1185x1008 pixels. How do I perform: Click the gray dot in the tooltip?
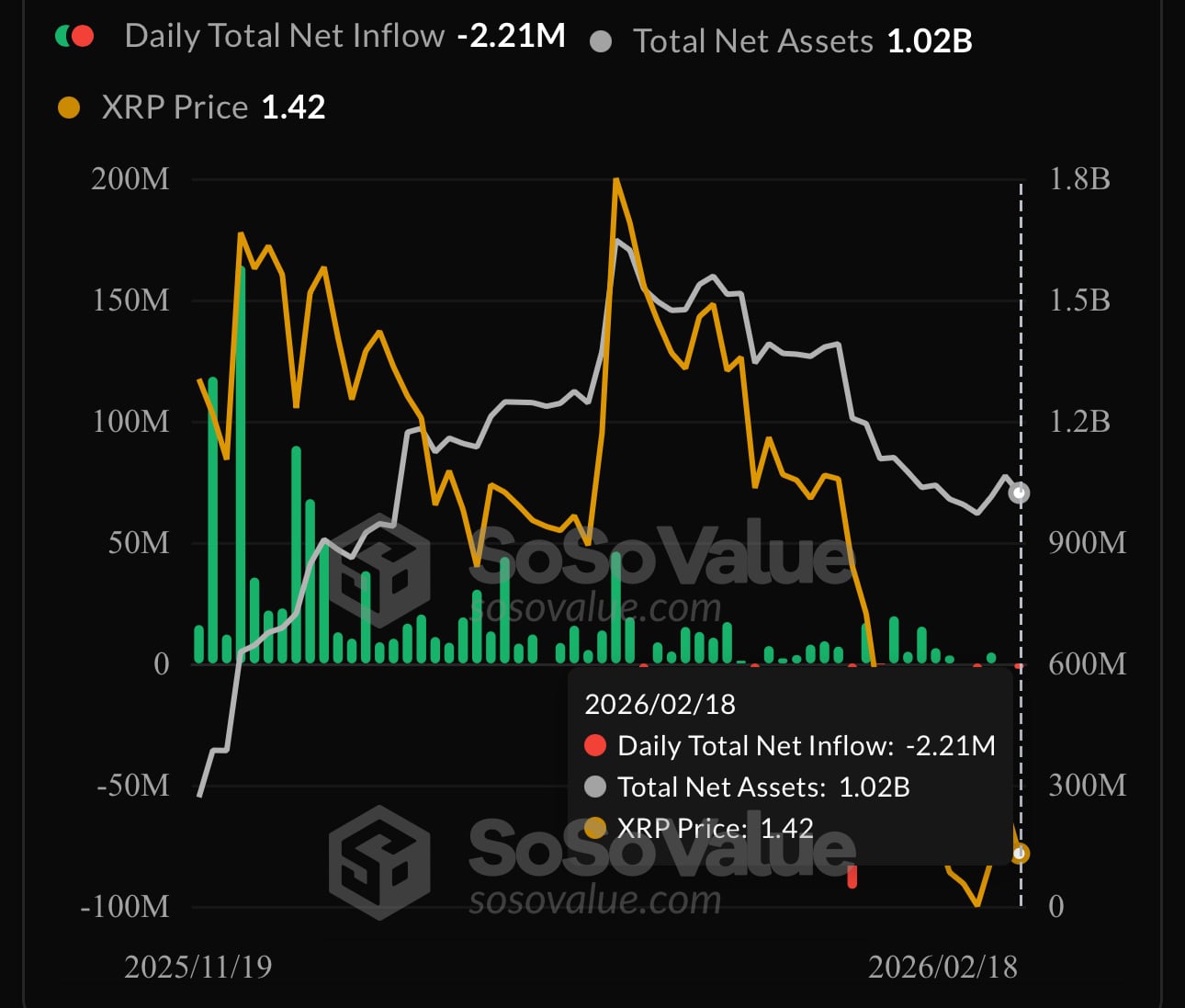[x=595, y=787]
